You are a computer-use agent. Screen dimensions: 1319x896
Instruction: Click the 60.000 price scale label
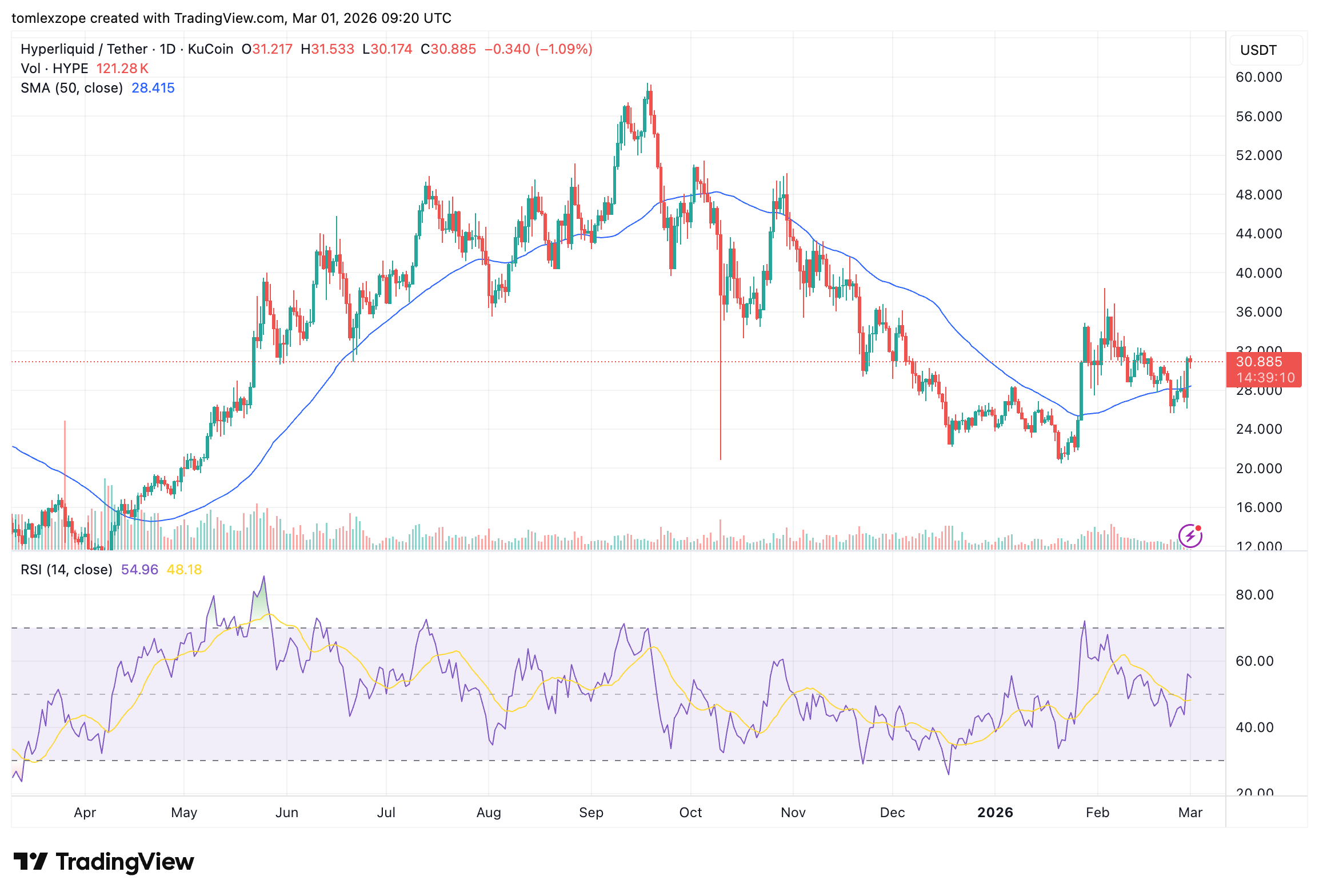click(1258, 77)
